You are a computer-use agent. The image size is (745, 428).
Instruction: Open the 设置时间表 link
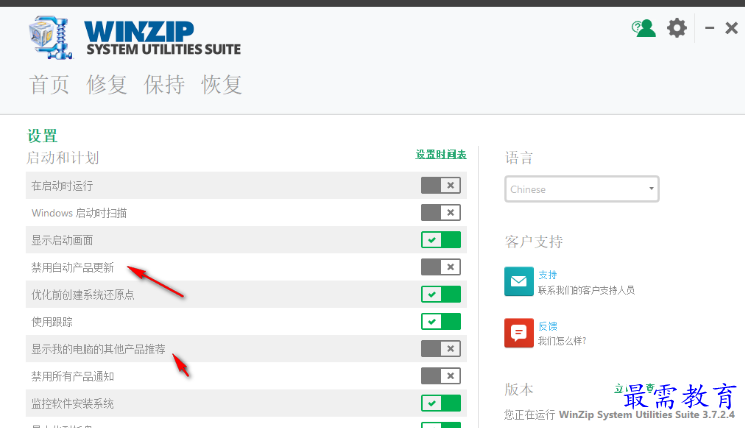441,154
